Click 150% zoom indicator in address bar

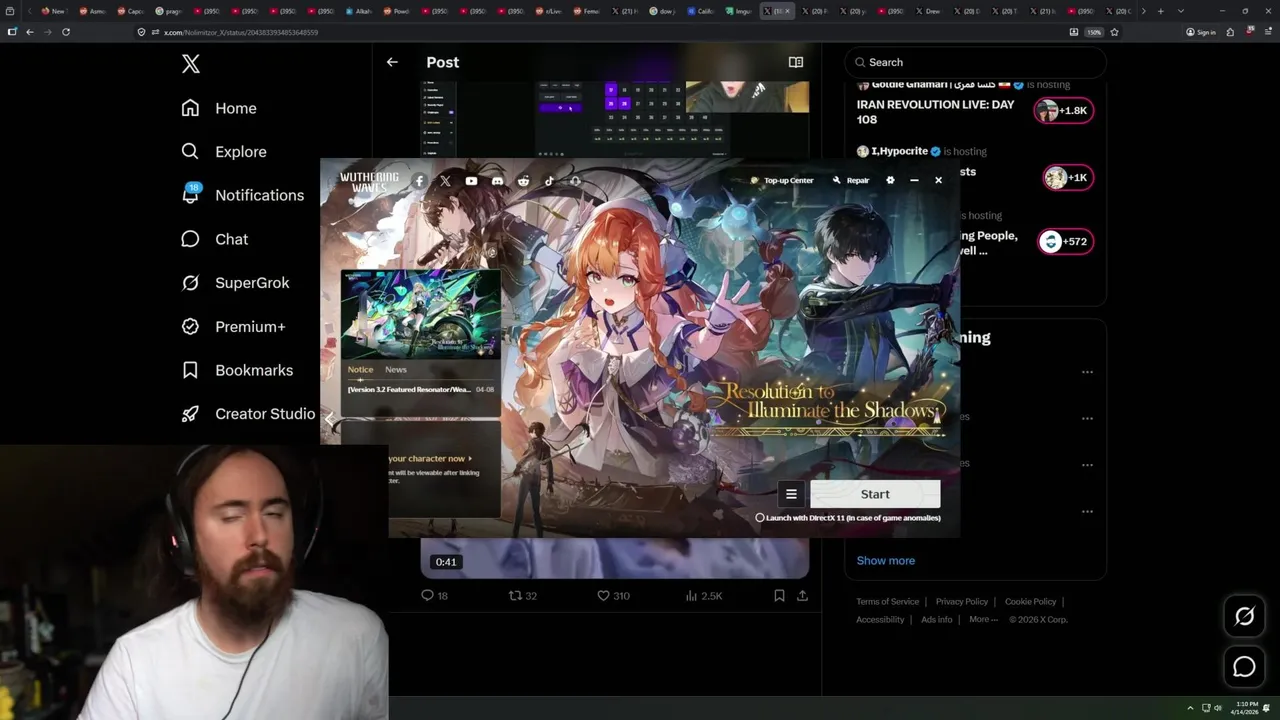[x=1094, y=32]
